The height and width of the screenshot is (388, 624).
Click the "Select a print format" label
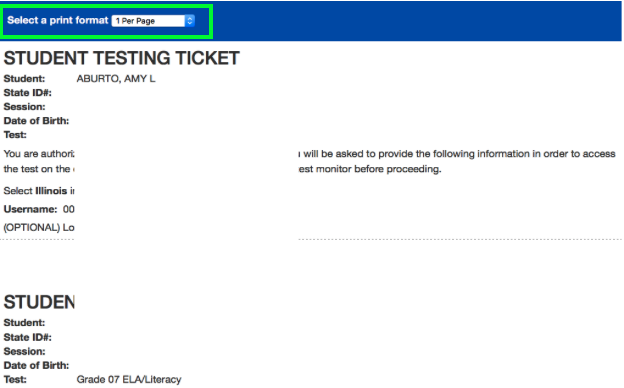click(58, 20)
